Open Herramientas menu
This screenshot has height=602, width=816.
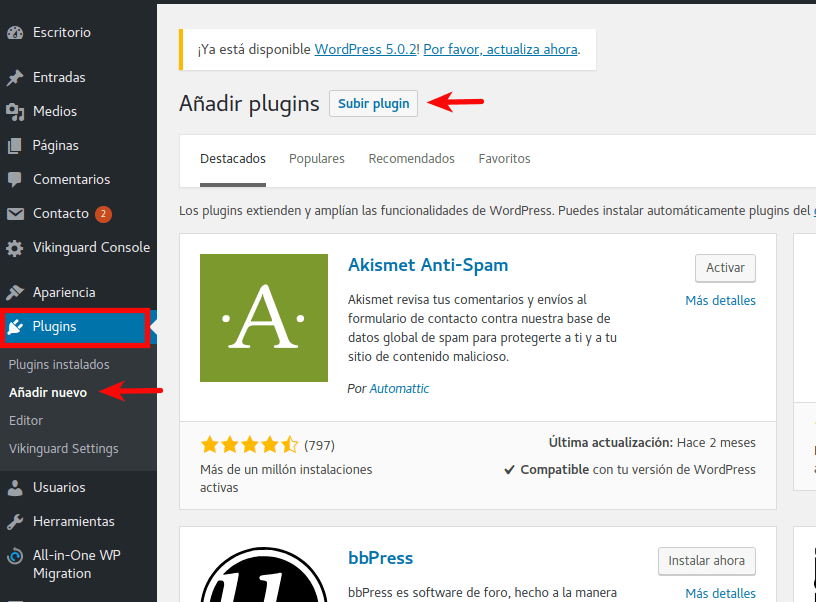point(73,521)
